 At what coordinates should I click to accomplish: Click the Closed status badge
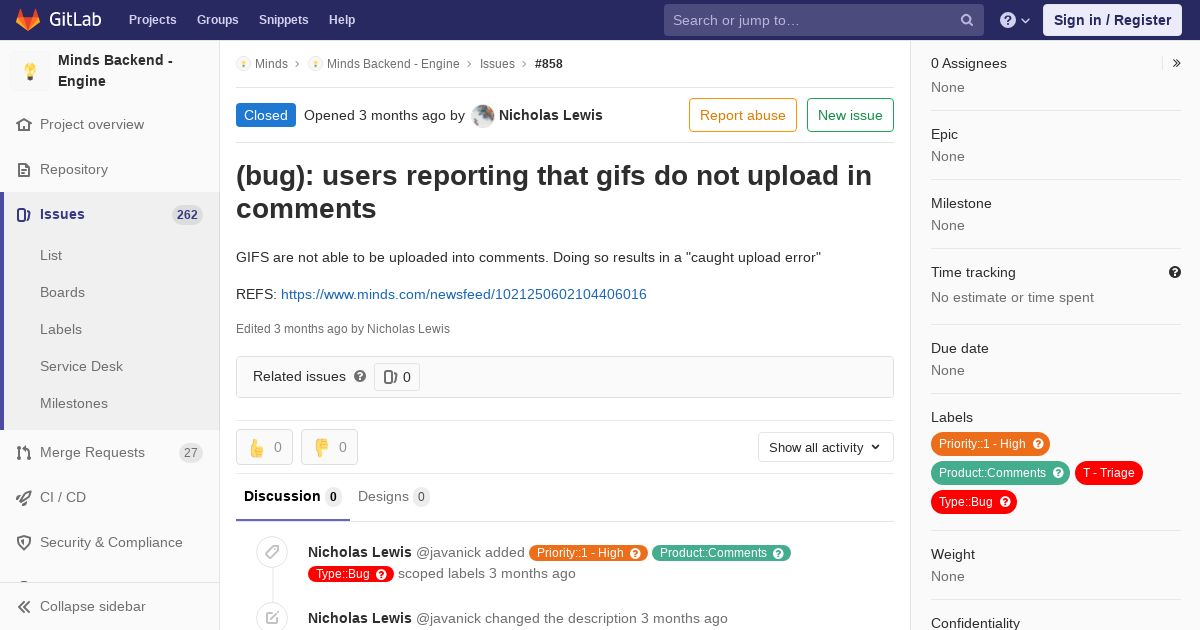pos(266,115)
